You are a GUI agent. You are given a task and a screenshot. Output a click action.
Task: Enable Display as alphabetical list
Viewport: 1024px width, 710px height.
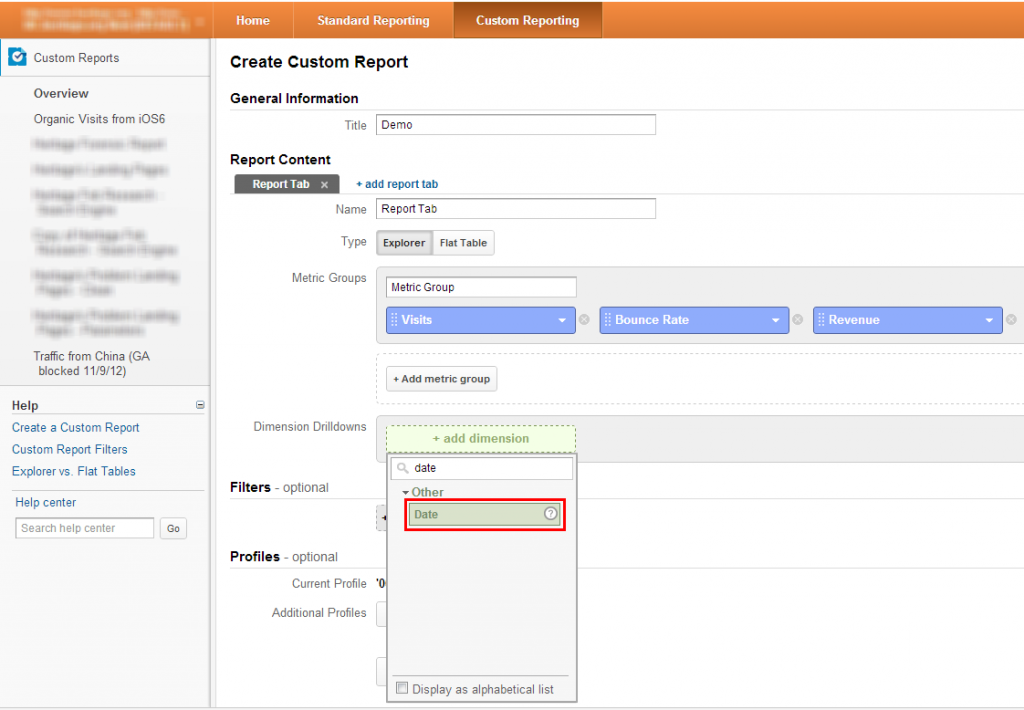402,688
